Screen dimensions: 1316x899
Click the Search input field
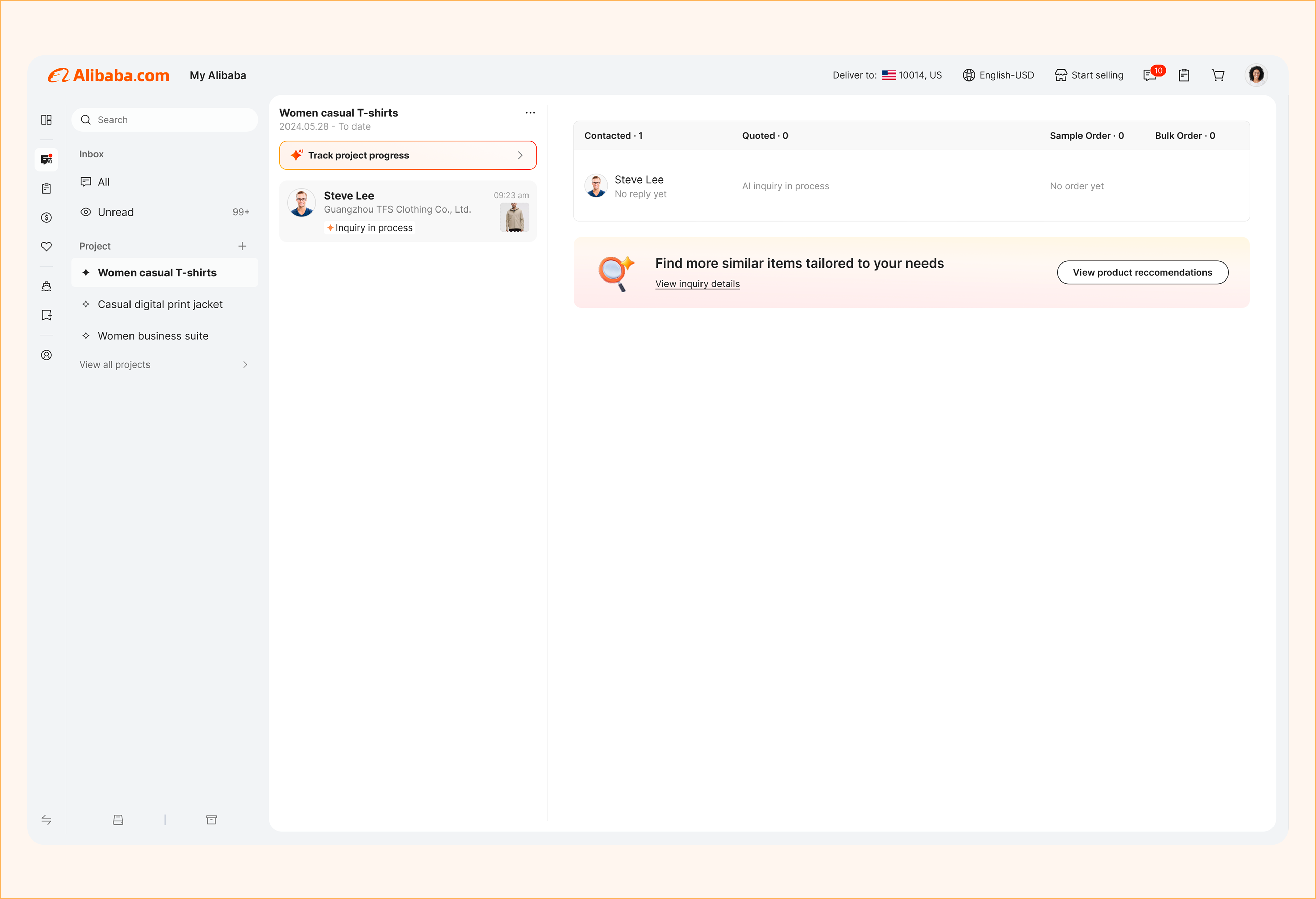point(165,120)
